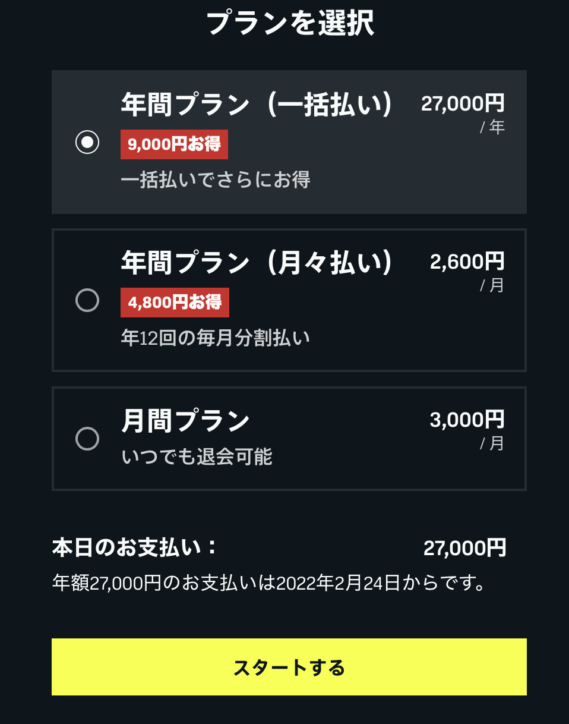The width and height of the screenshot is (569, 724).
Task: Click the 4,800円お得 red badge
Action: coord(175,302)
